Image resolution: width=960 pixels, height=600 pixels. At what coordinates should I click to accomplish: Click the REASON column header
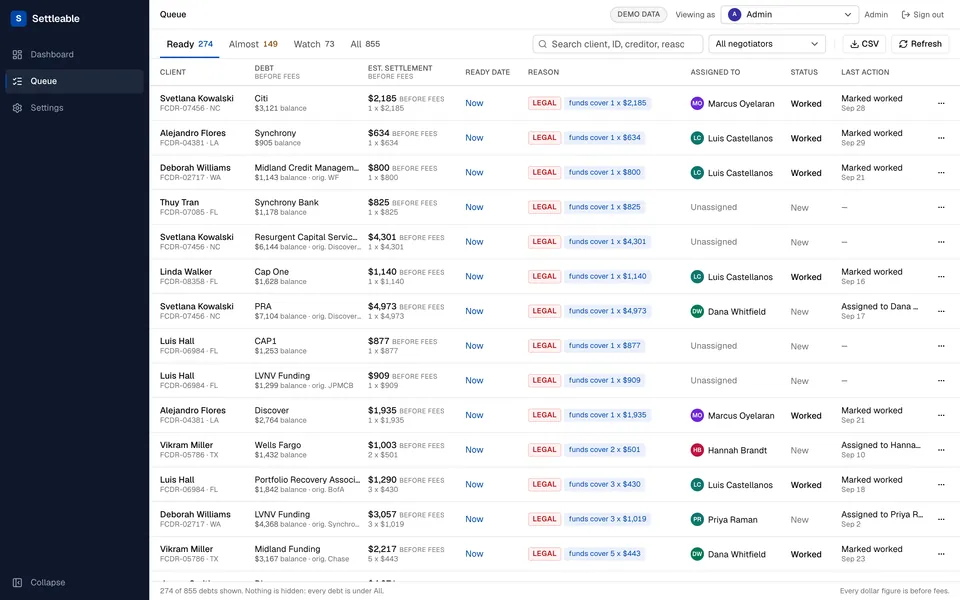pos(543,72)
